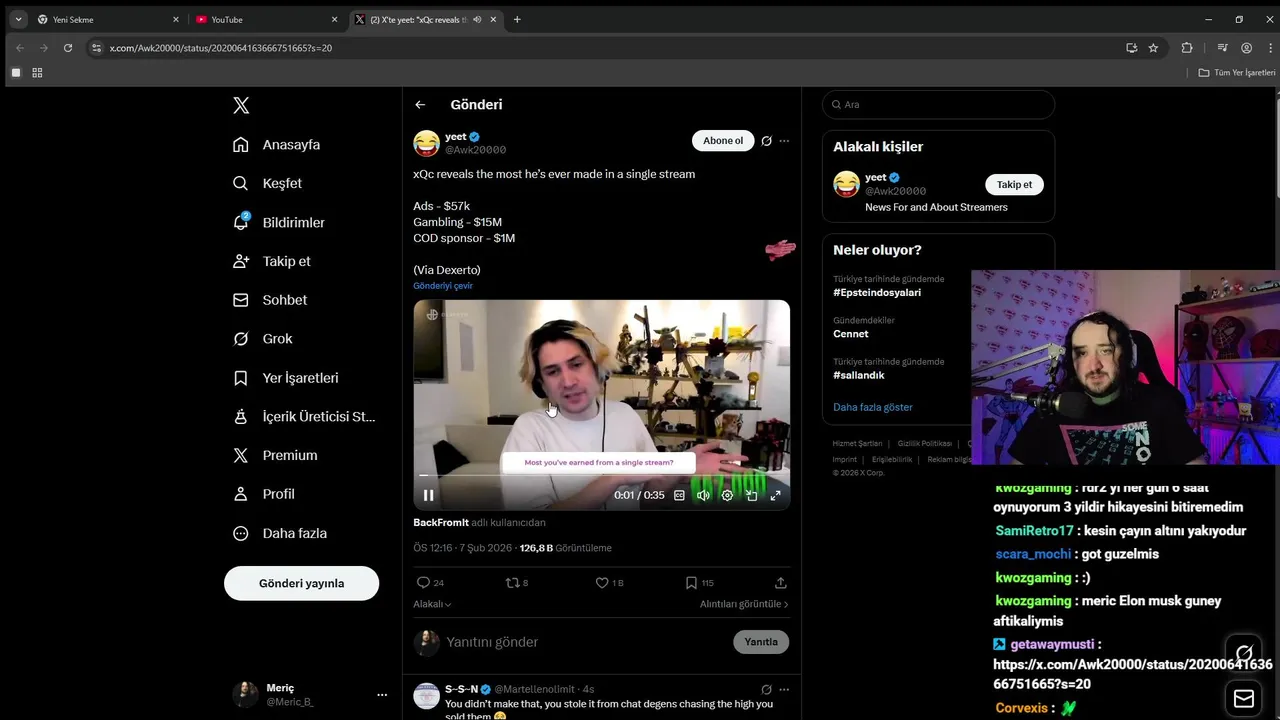Viewport: 1280px width, 720px height.
Task: Open the more options menu on yeet's post
Action: click(x=784, y=141)
